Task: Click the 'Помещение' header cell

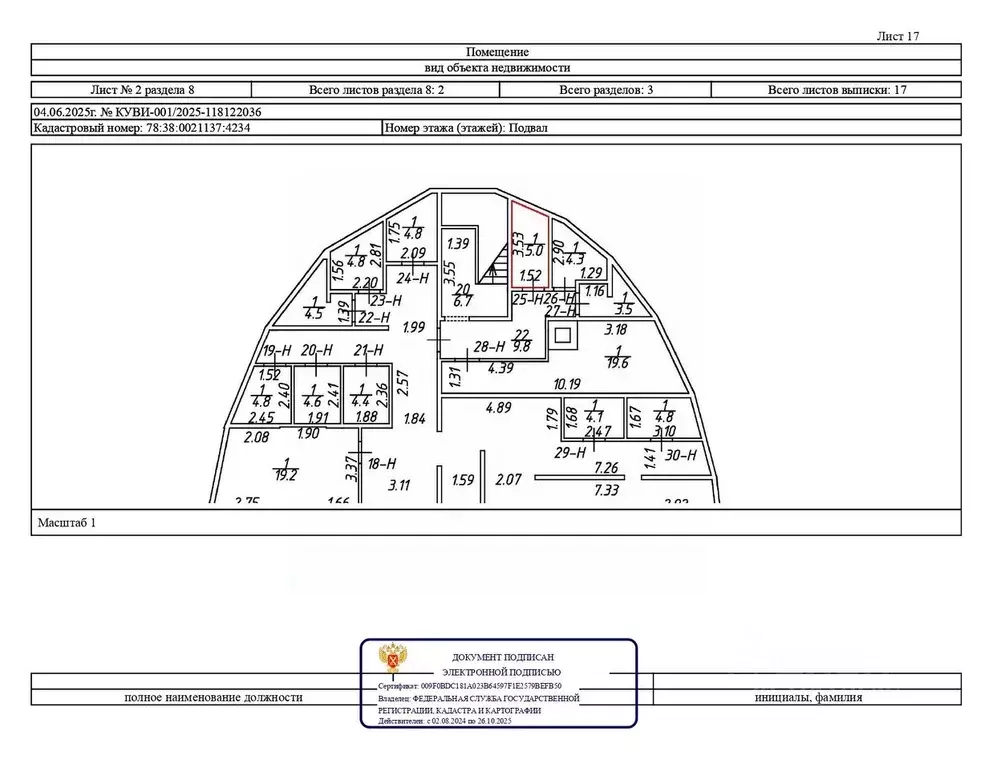Action: [x=496, y=52]
